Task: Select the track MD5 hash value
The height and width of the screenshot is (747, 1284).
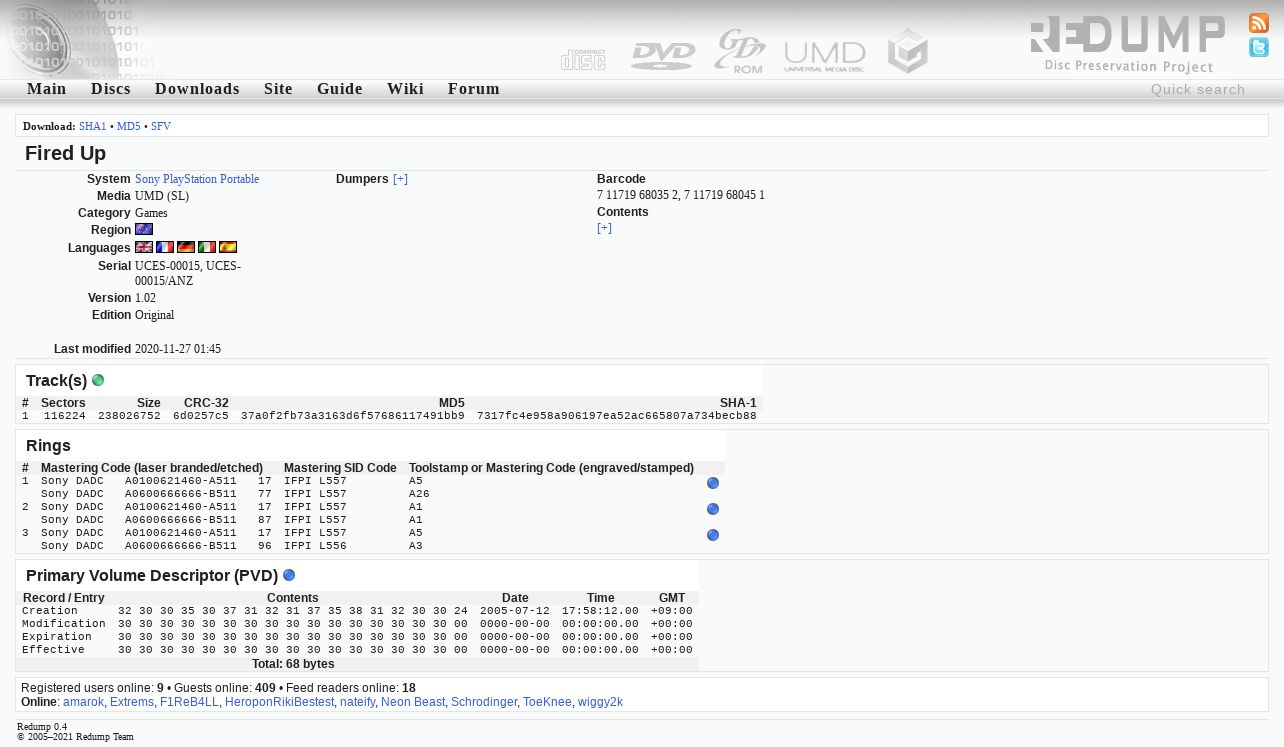Action: (x=353, y=416)
